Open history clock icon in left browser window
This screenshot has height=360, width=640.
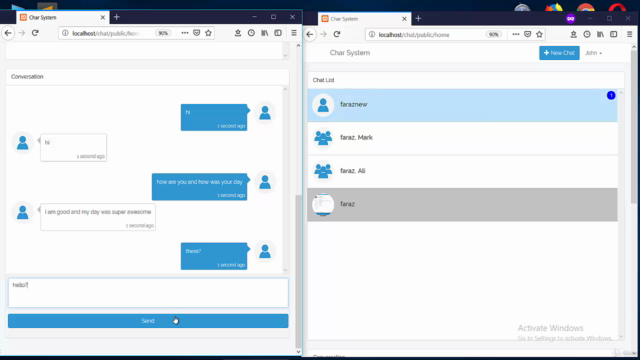[251, 33]
